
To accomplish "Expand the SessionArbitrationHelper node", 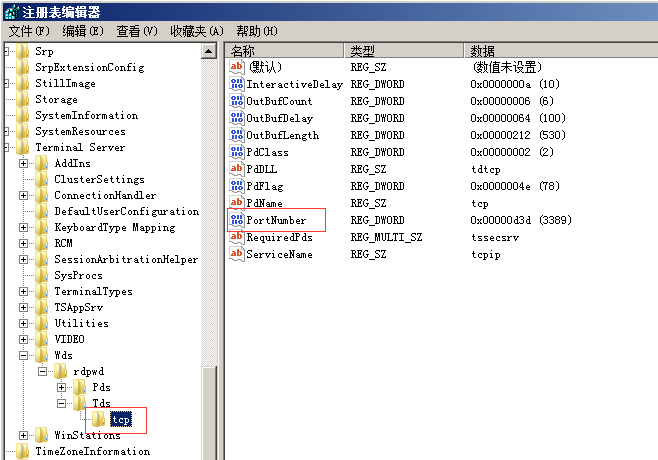I will [x=24, y=259].
